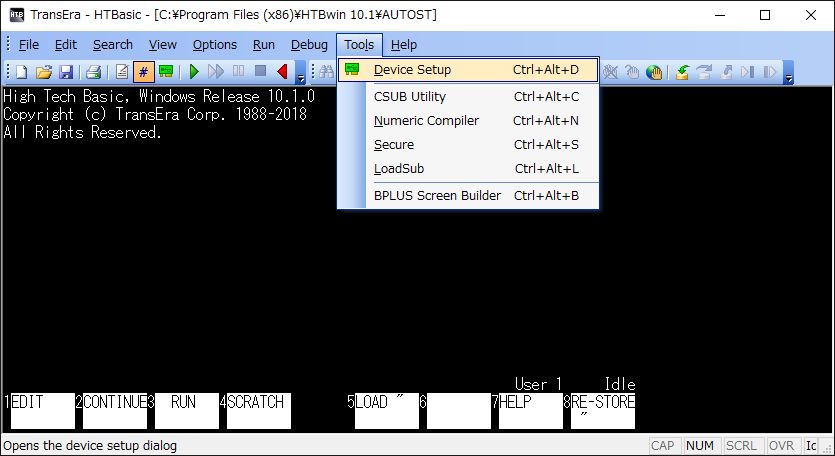Click the NUM status bar indicator
The width and height of the screenshot is (835, 456).
pos(700,445)
